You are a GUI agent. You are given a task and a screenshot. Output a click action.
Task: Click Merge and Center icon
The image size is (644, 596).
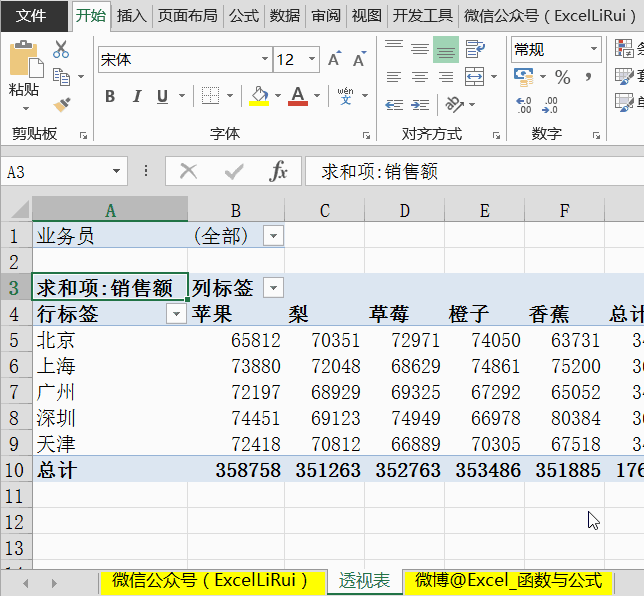tap(474, 77)
